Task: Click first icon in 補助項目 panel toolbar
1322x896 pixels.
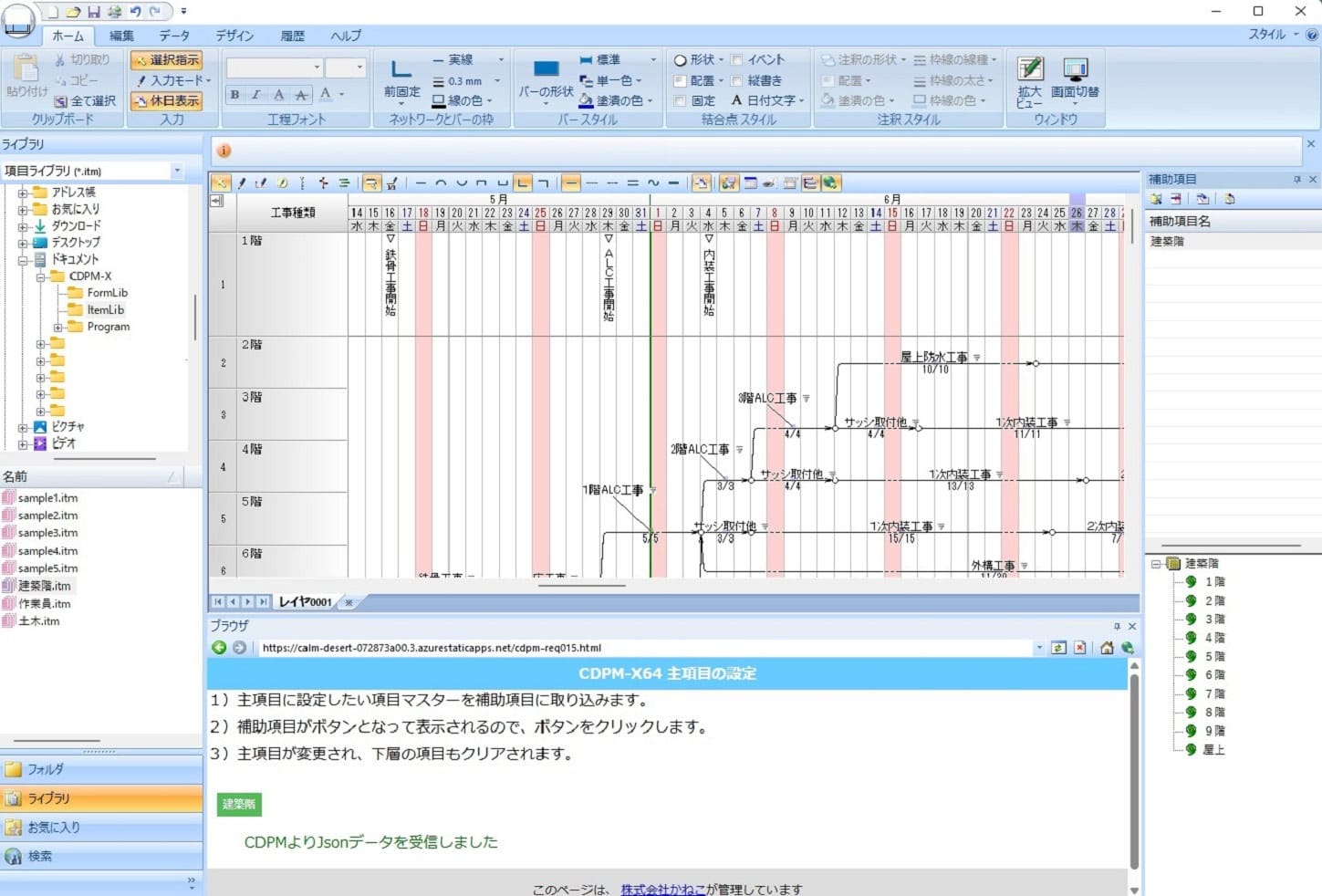Action: click(1156, 199)
